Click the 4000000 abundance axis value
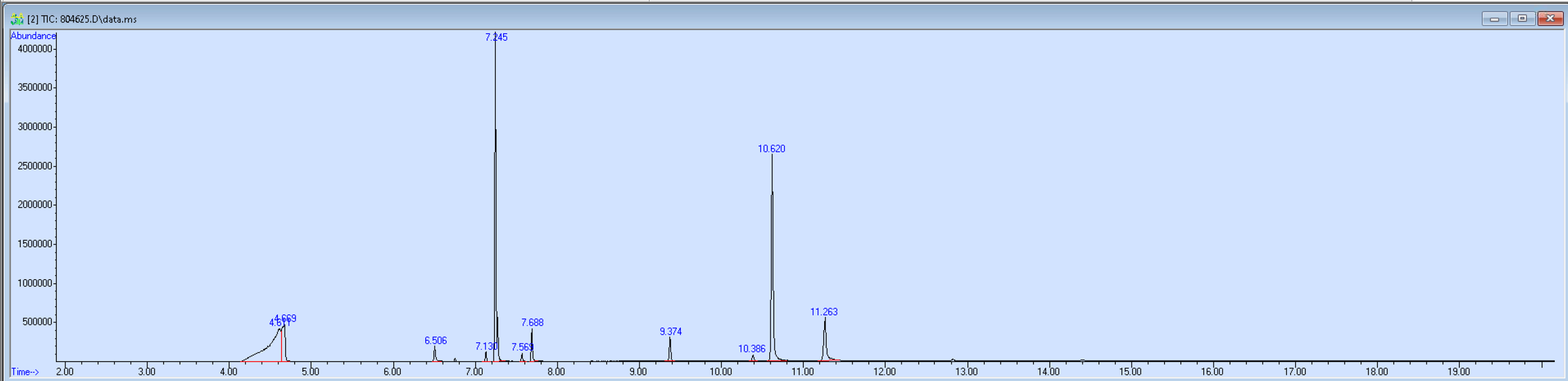Screen dimensions: 1568x381 pos(35,49)
